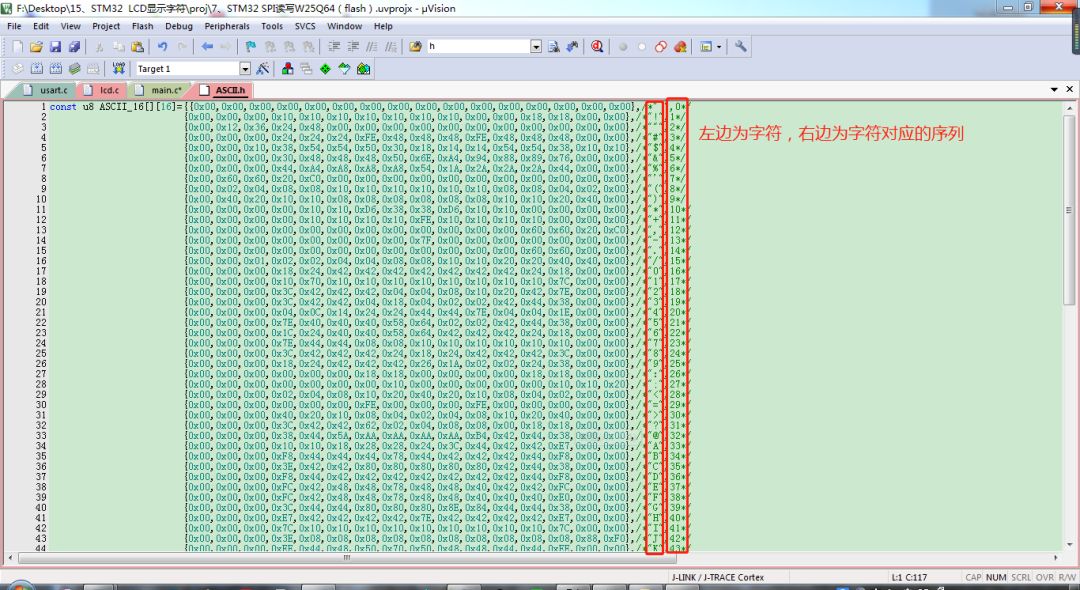Image resolution: width=1080 pixels, height=590 pixels.
Task: Click the CAP indicator in status bar
Action: (x=973, y=577)
